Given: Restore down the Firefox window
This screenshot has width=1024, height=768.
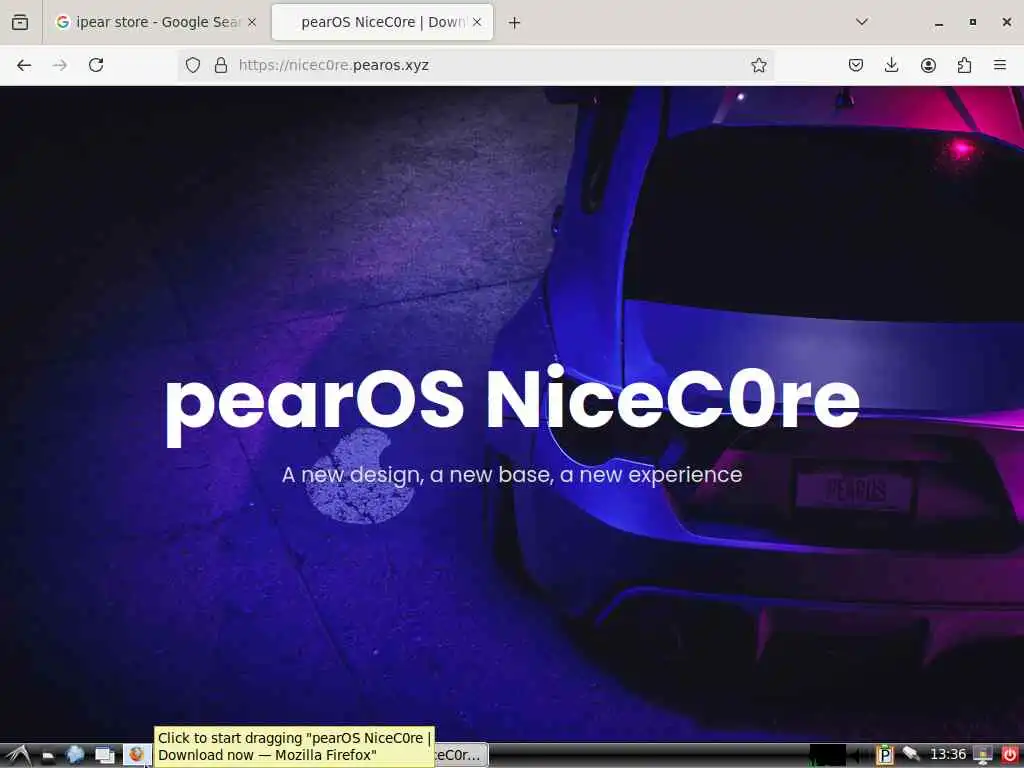Looking at the screenshot, I should pos(972,22).
